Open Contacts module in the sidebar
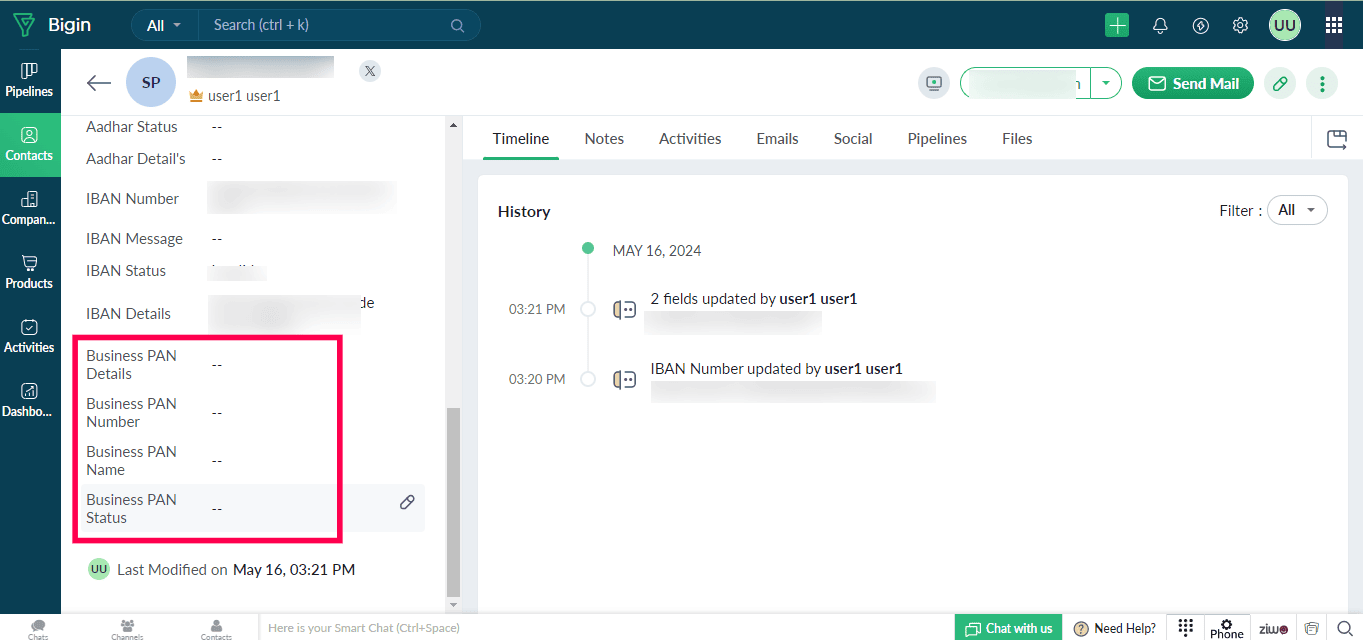This screenshot has height=640, width=1363. pyautogui.click(x=30, y=144)
